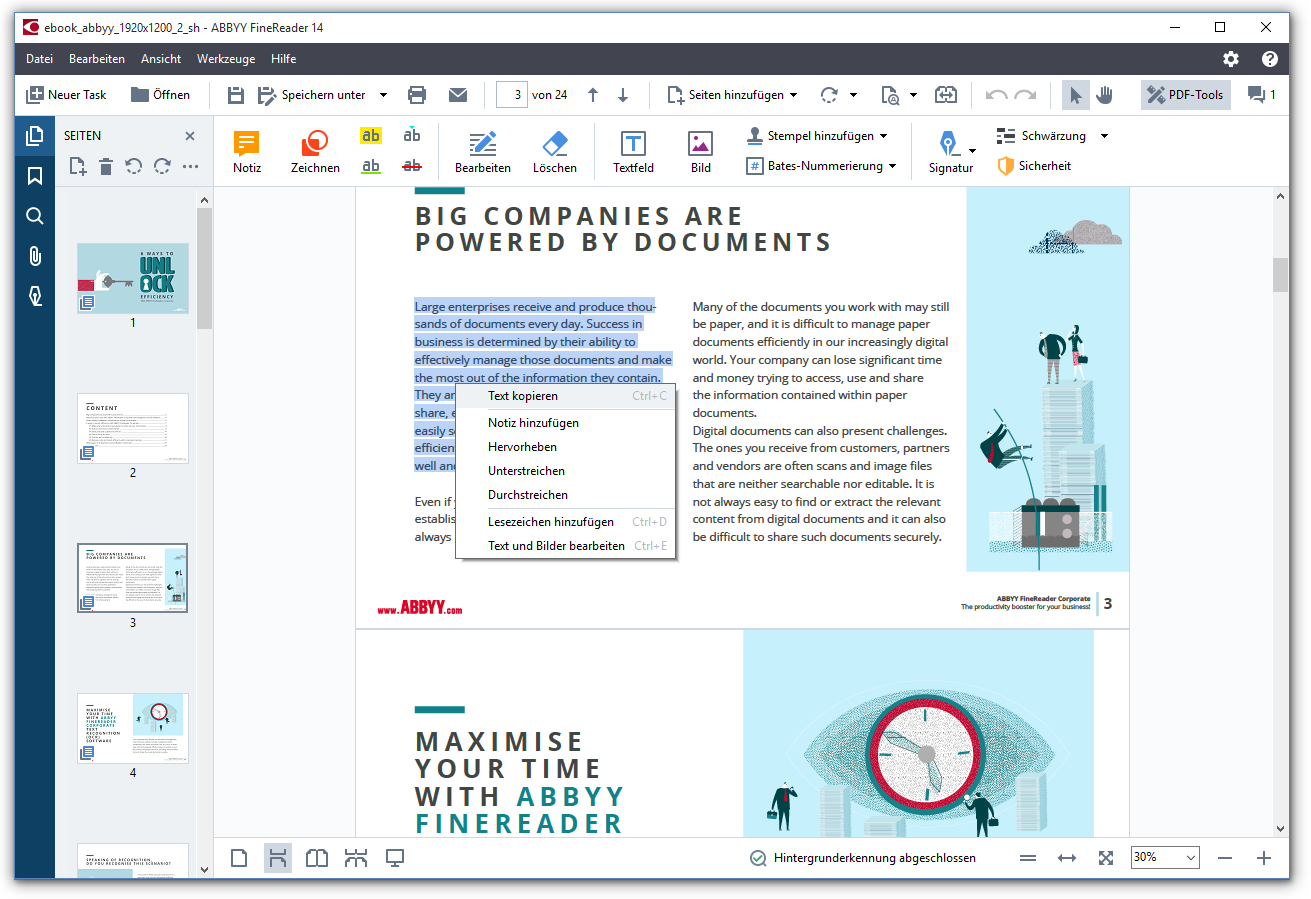This screenshot has width=1311, height=899.
Task: Open the Sicherheit security settings
Action: [1034, 166]
